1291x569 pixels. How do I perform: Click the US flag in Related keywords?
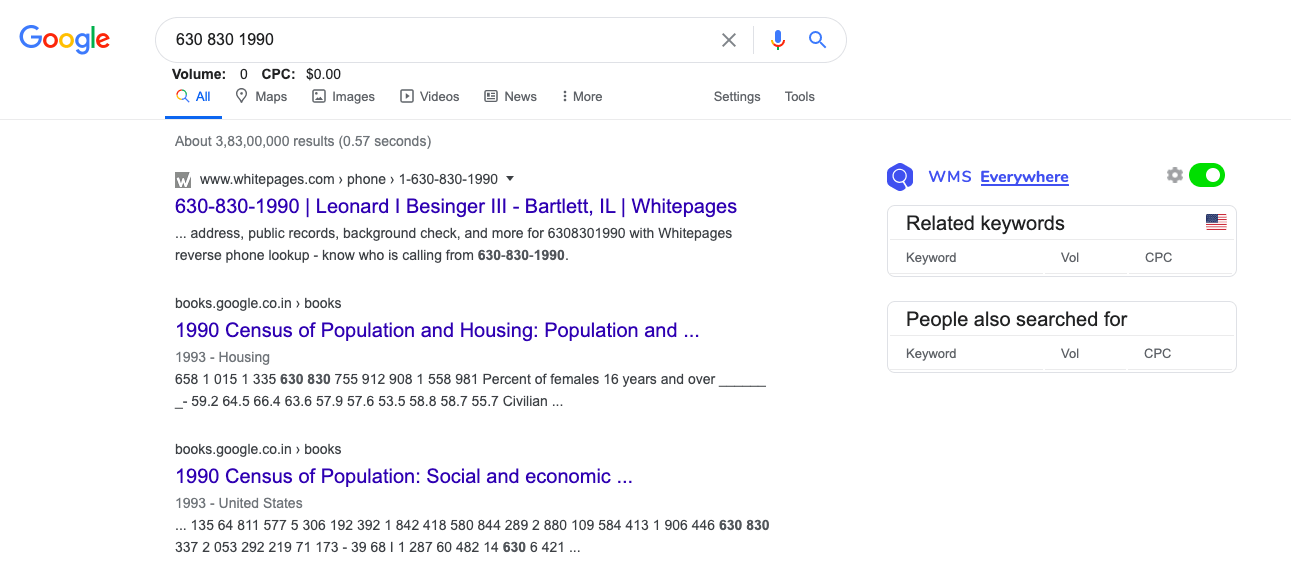(x=1216, y=222)
